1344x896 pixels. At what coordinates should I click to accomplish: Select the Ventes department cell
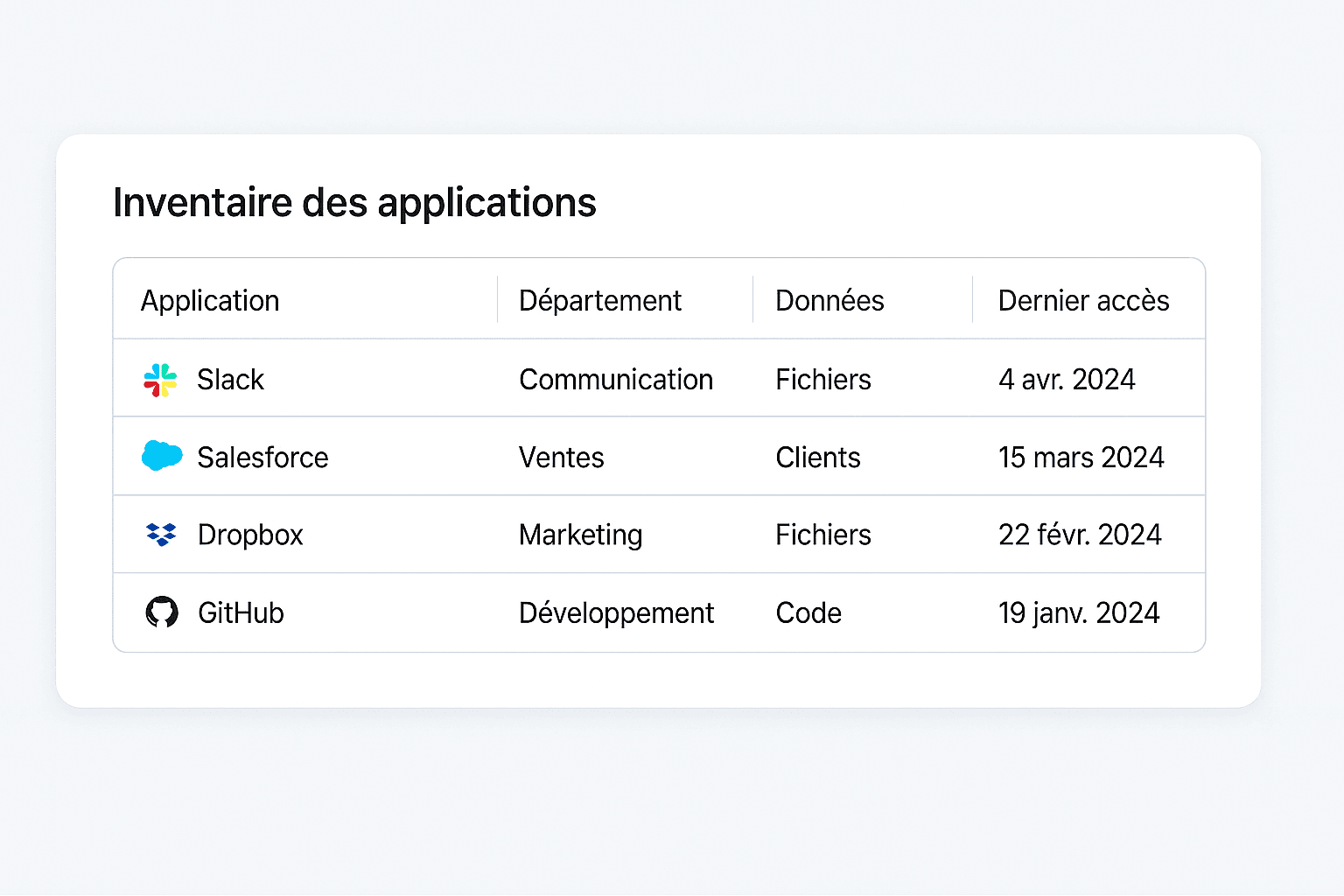[561, 457]
